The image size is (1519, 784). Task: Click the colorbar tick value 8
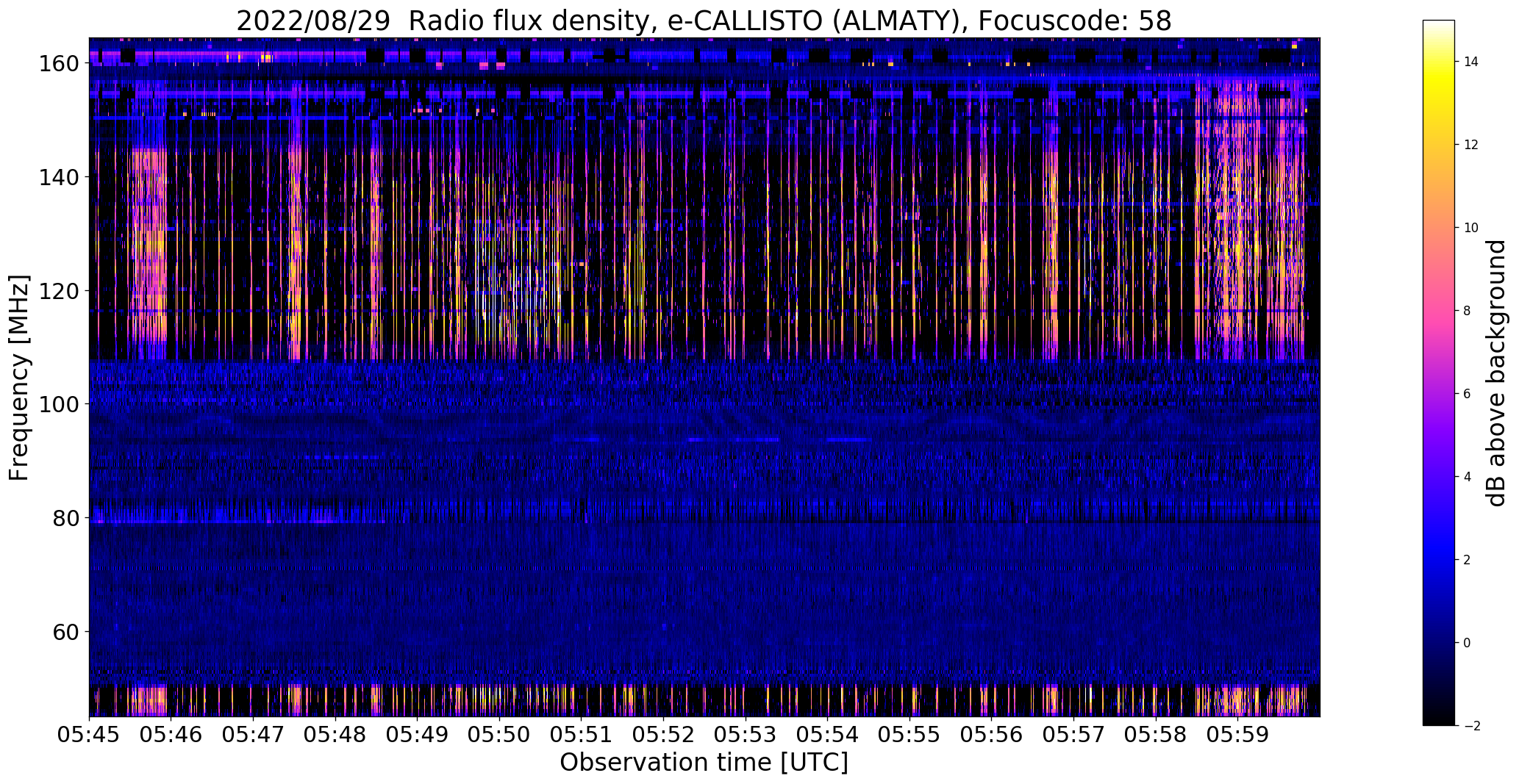pyautogui.click(x=1468, y=311)
